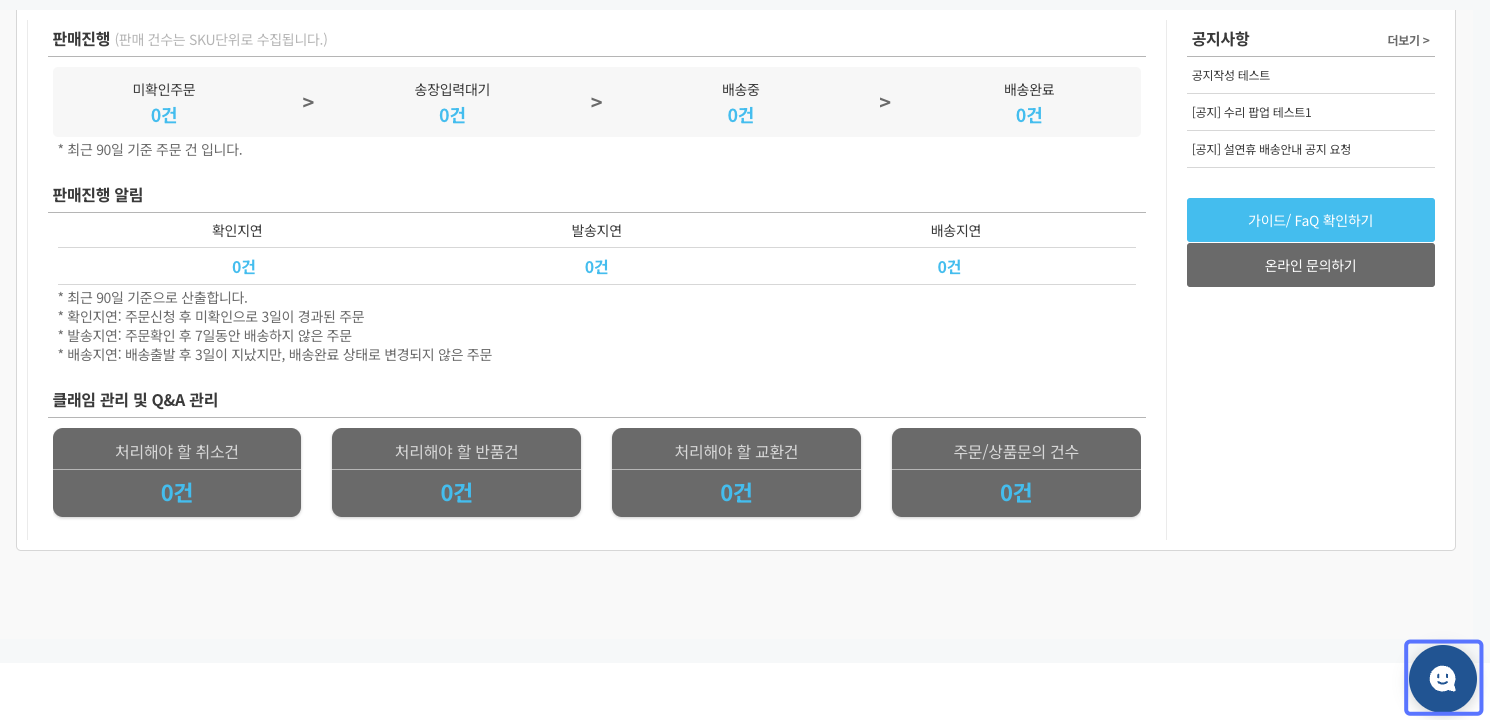
Task: Click arrow between 송장입력대기 and 배송중
Action: coord(596,102)
